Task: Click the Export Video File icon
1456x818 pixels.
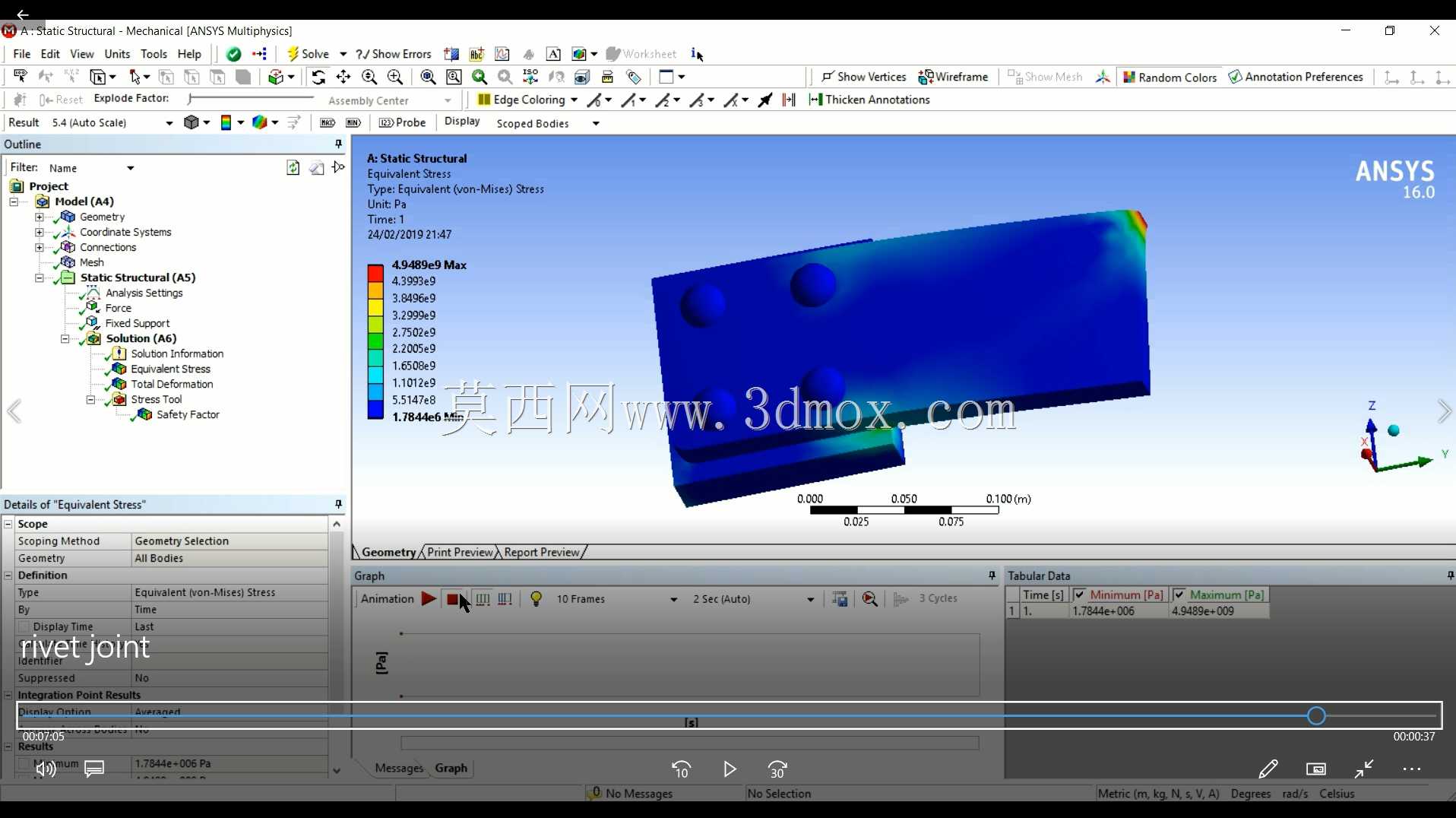Action: (x=840, y=599)
